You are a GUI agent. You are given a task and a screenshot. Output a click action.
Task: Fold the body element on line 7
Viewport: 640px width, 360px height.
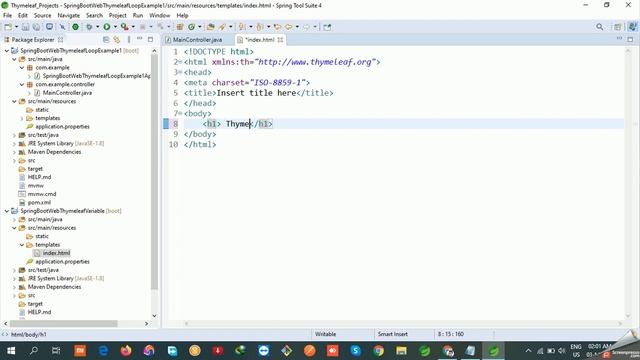(x=180, y=113)
